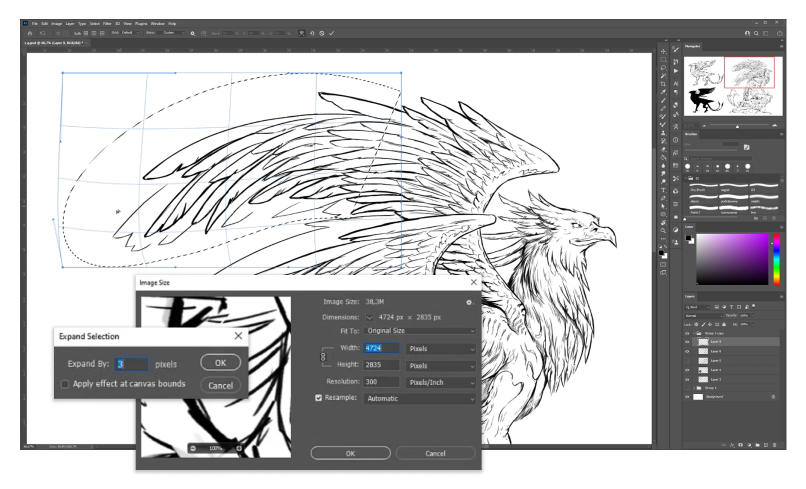This screenshot has height=489, width=806.
Task: Open the Image menu
Action: pos(58,22)
